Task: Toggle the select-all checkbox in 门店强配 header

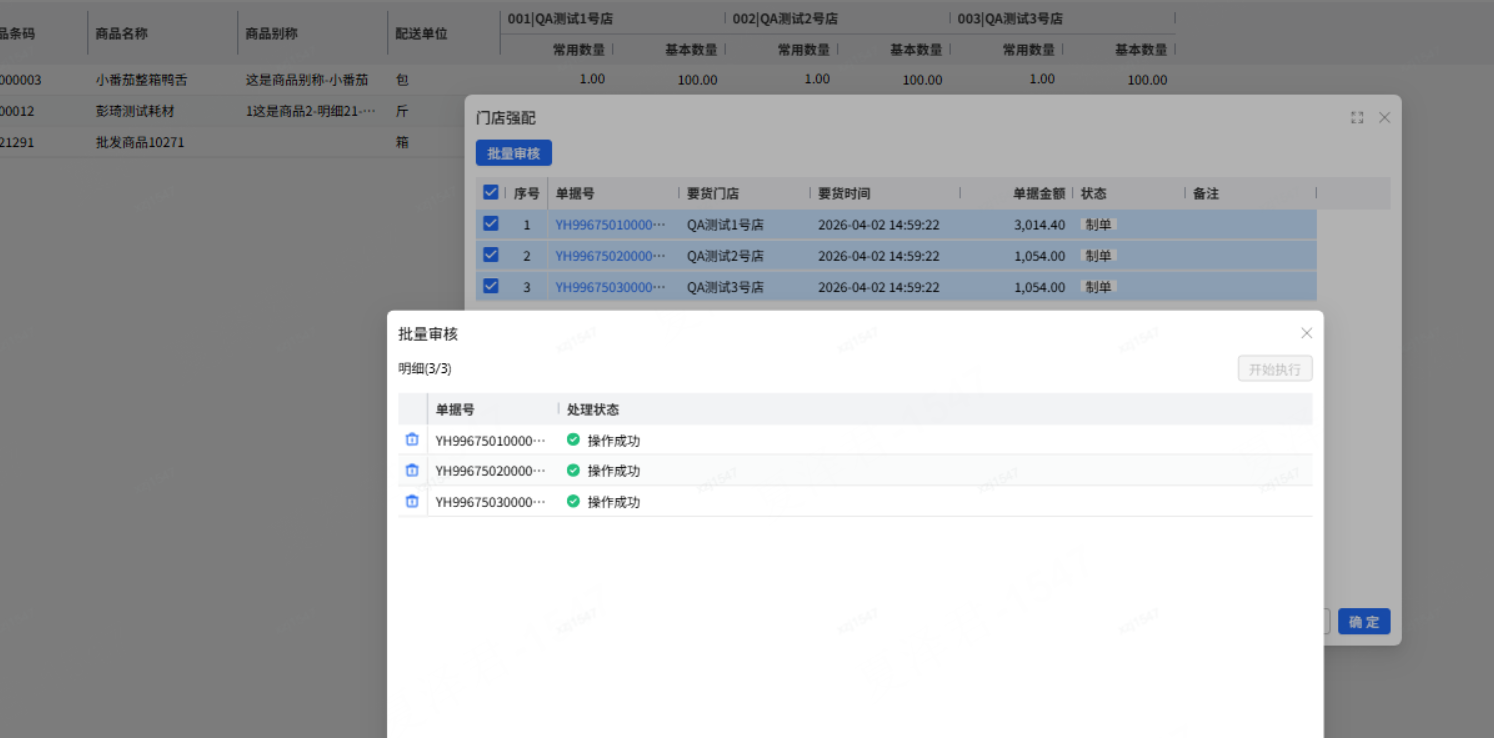Action: pos(490,193)
